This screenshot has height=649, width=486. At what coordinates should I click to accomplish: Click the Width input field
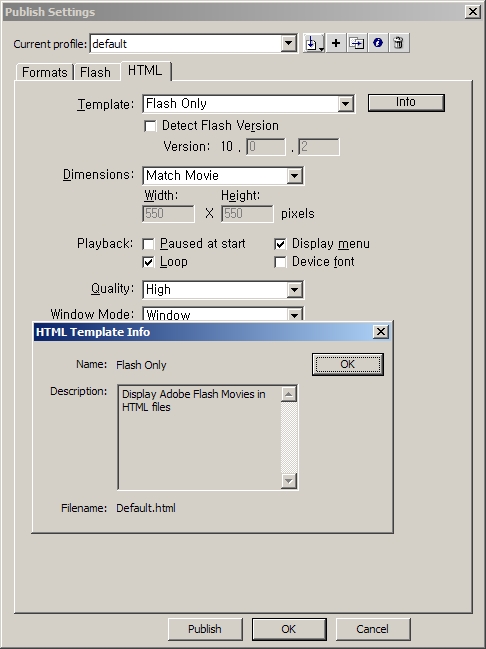168,214
